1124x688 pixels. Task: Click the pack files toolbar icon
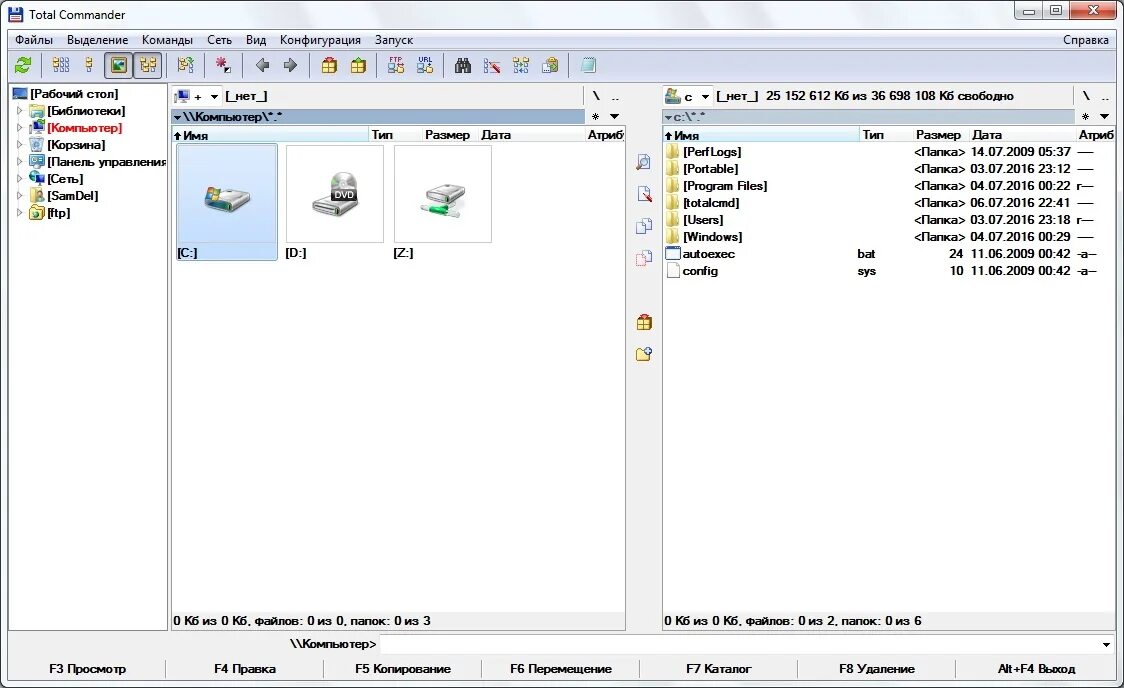tap(329, 65)
